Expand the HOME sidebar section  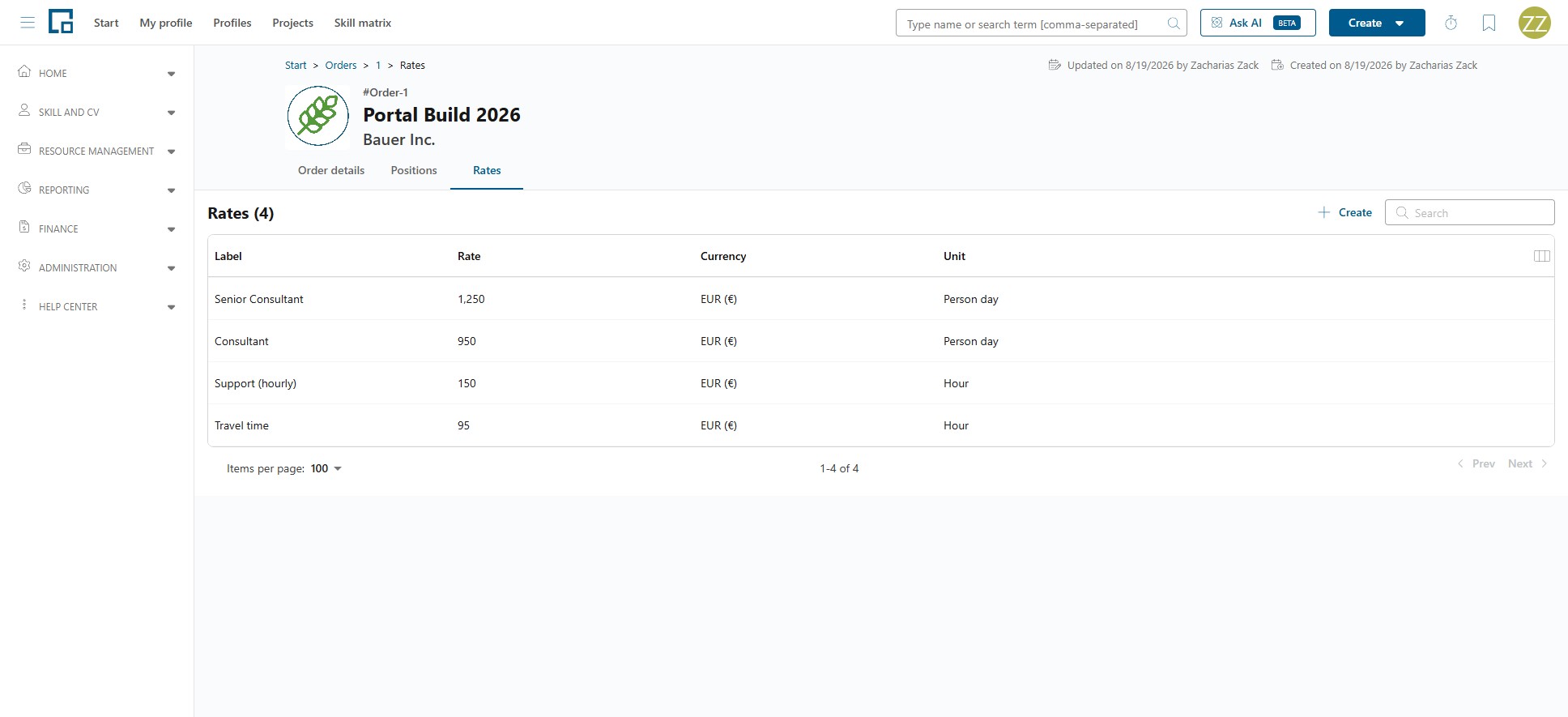click(171, 74)
